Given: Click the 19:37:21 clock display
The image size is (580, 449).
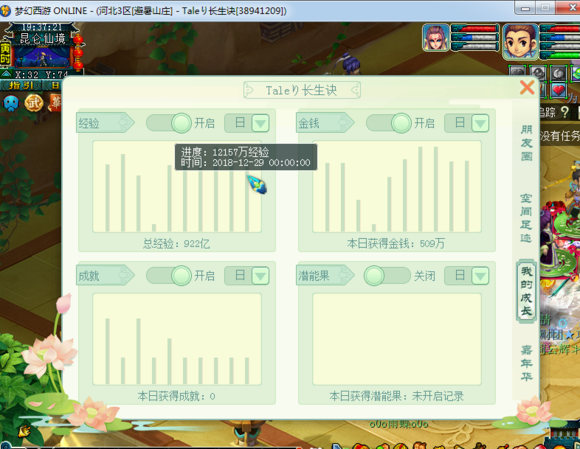Looking at the screenshot, I should [41, 27].
